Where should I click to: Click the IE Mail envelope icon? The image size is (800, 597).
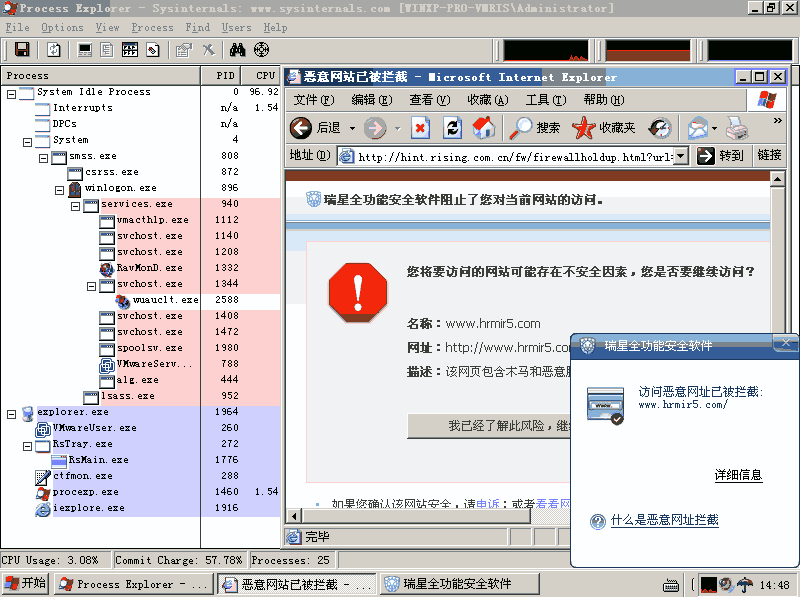(698, 128)
